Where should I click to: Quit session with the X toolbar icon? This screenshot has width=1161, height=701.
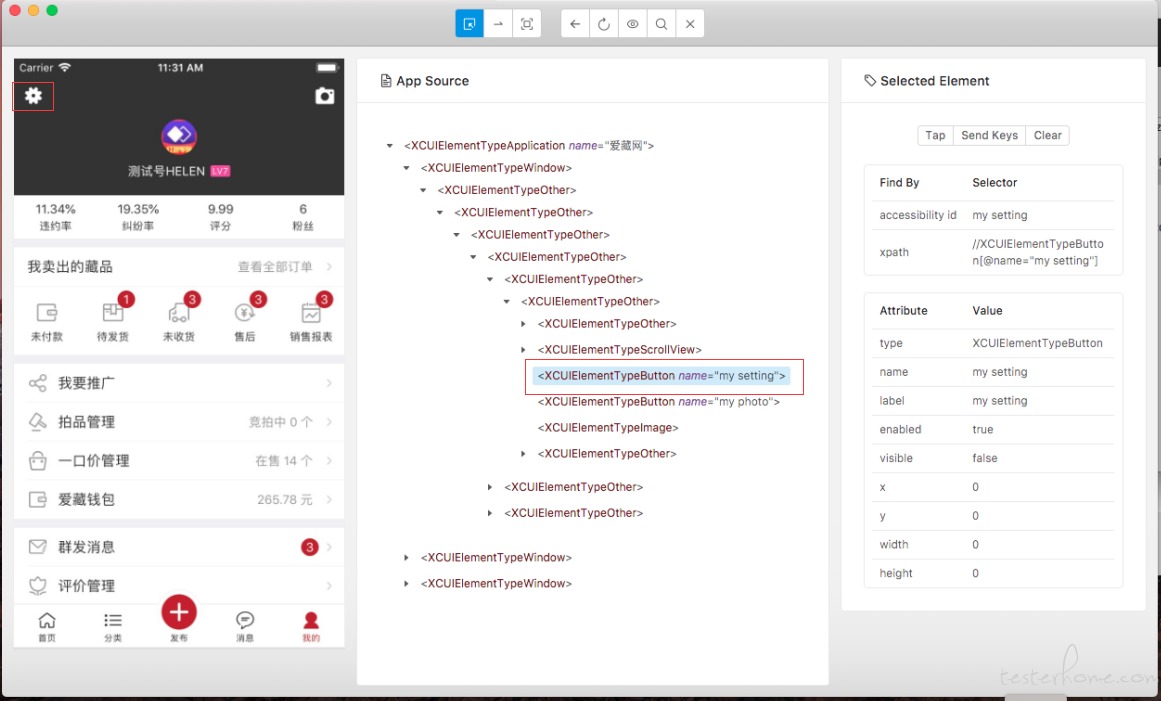[x=689, y=24]
